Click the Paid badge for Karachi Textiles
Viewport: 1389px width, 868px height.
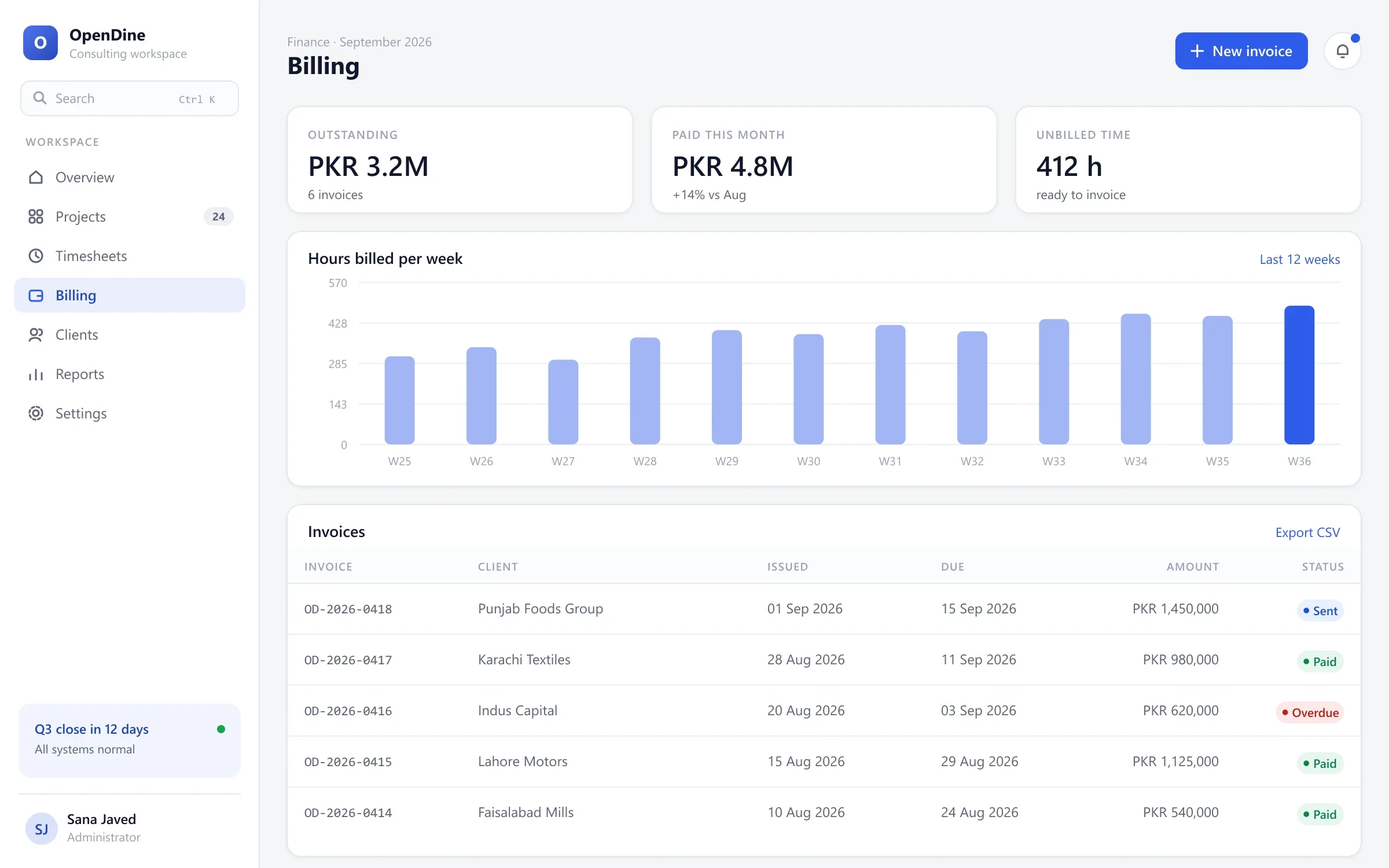(x=1320, y=661)
